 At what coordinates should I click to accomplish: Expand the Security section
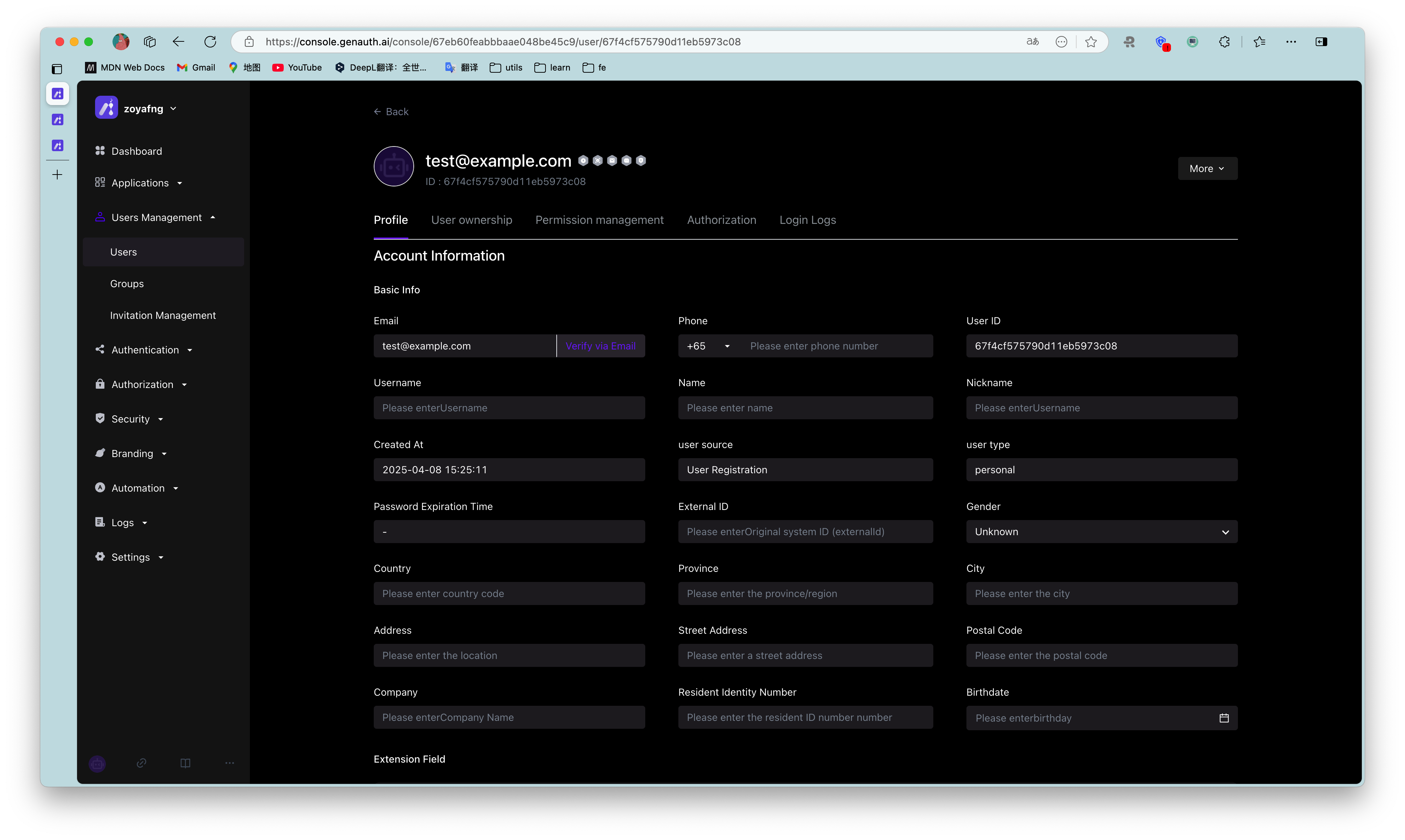tap(130, 419)
